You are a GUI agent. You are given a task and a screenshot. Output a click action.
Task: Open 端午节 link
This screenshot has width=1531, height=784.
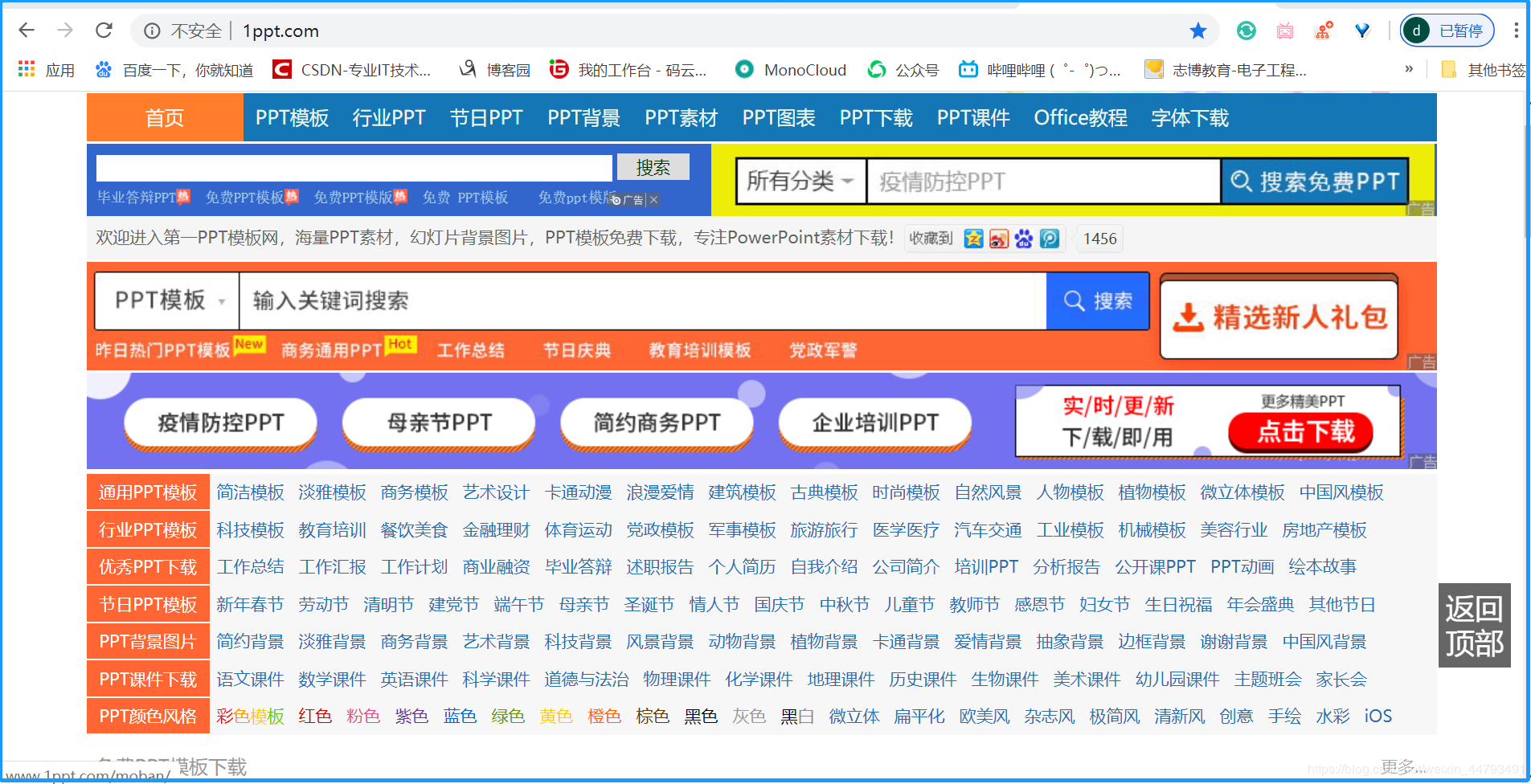[518, 604]
